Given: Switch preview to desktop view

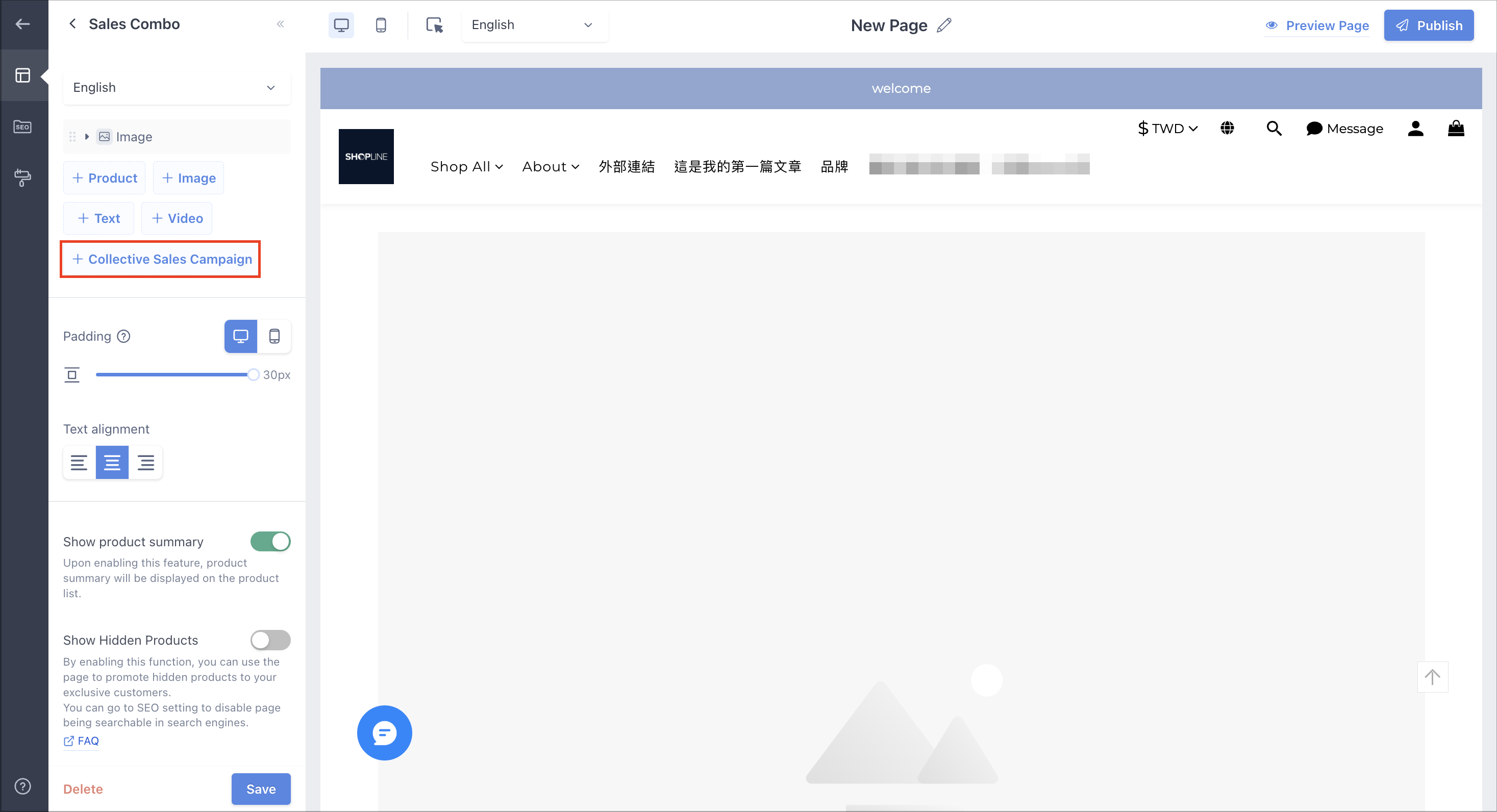Looking at the screenshot, I should pos(341,25).
